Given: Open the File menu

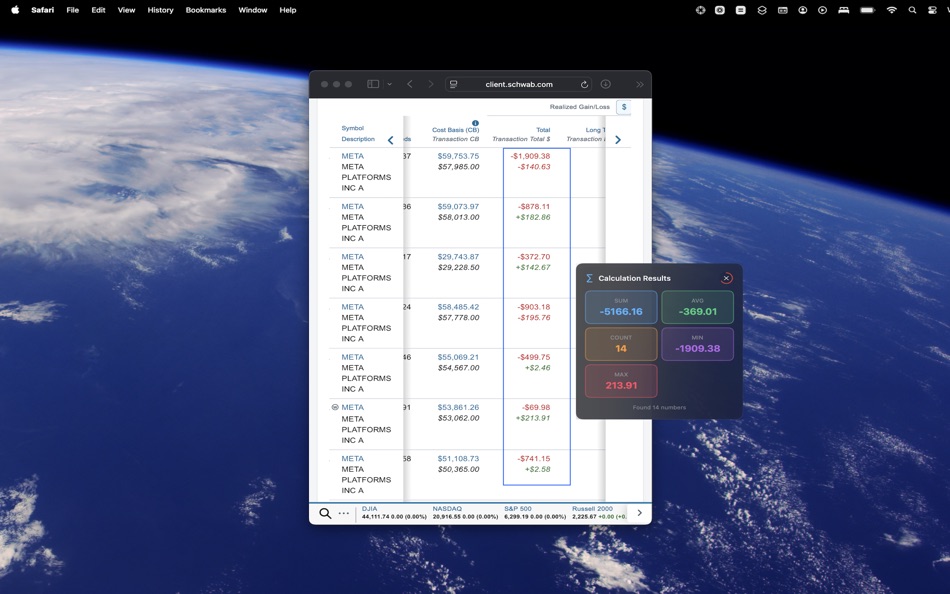Looking at the screenshot, I should [x=73, y=10].
